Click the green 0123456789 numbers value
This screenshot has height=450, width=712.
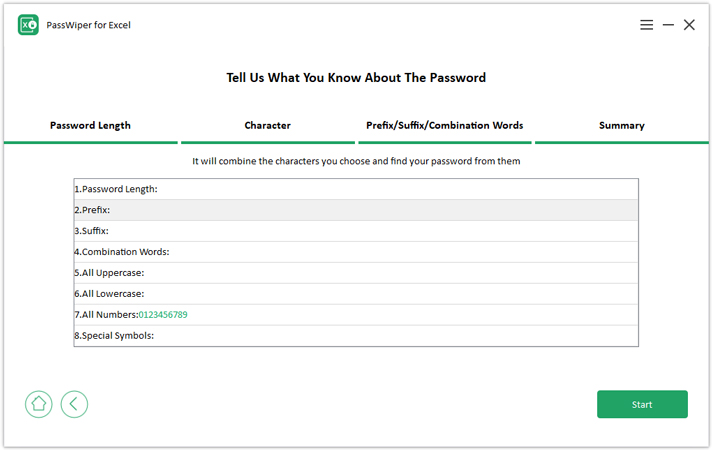coord(163,315)
